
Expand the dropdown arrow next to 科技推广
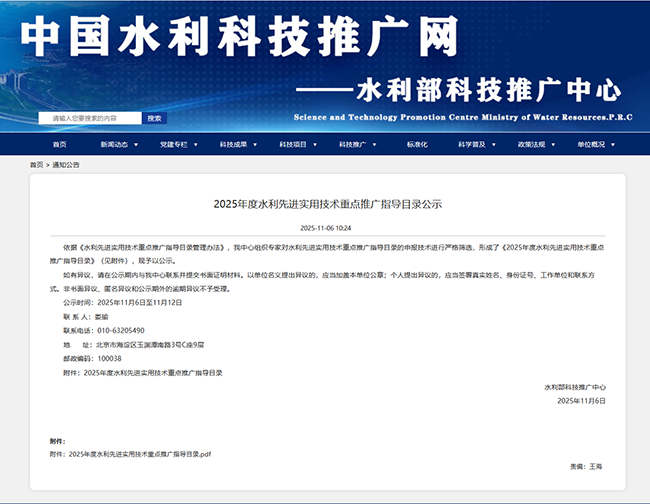[x=374, y=145]
